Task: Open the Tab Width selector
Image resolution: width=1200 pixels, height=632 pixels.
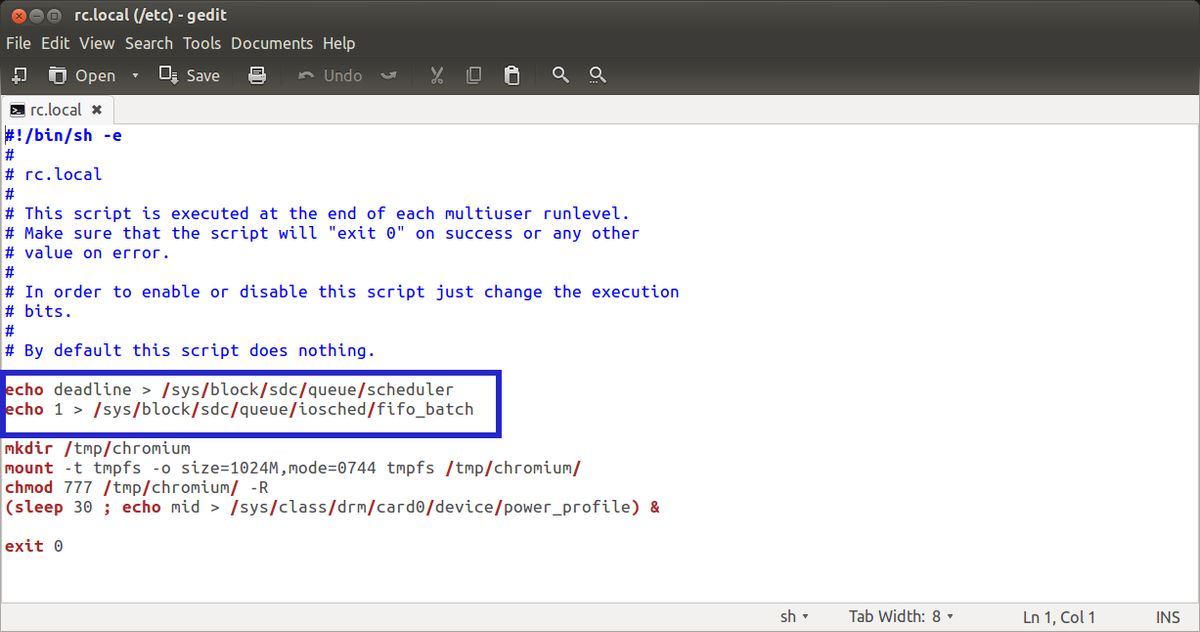Action: [x=900, y=617]
